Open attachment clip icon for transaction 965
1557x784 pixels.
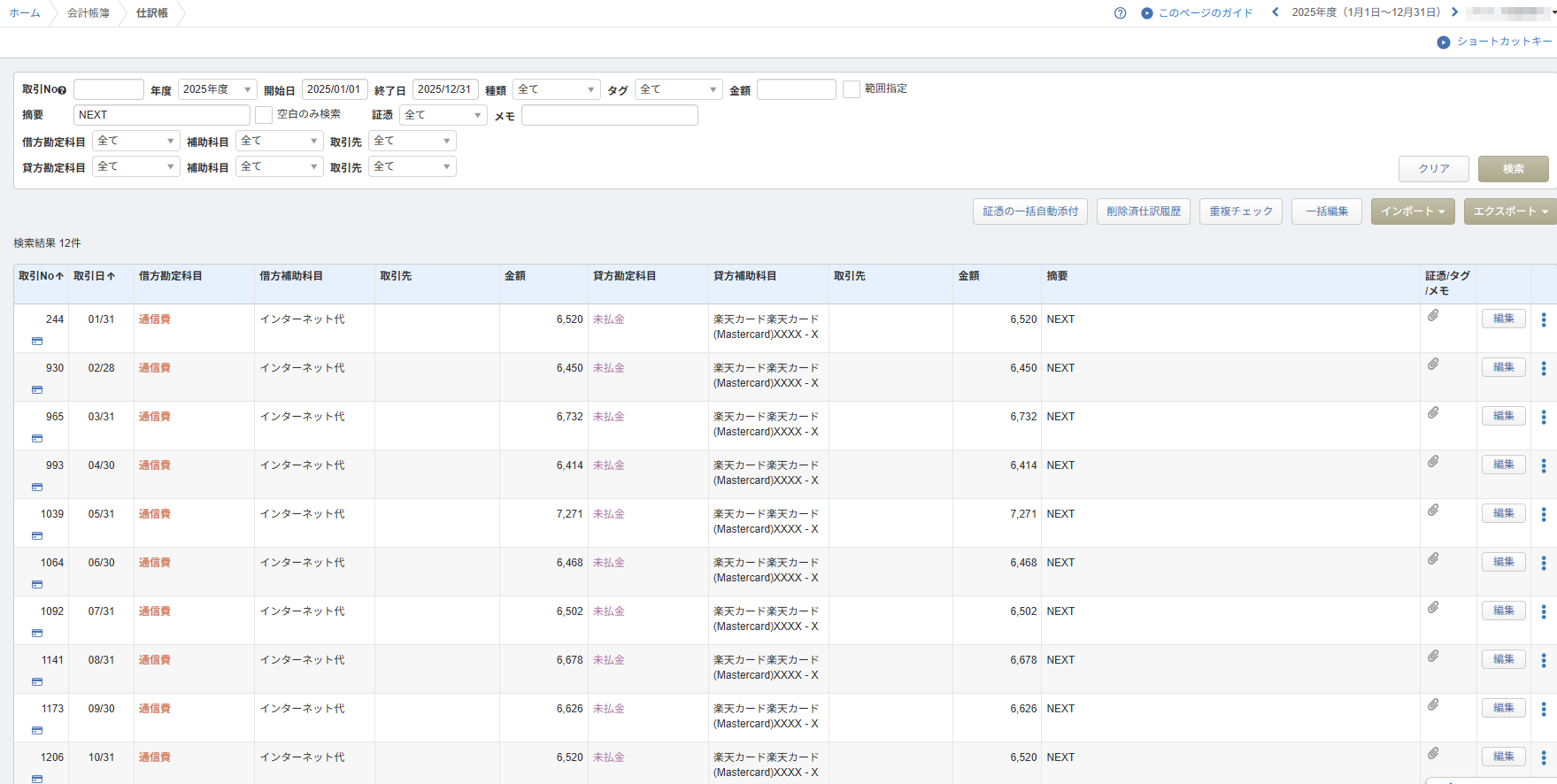coord(1433,413)
